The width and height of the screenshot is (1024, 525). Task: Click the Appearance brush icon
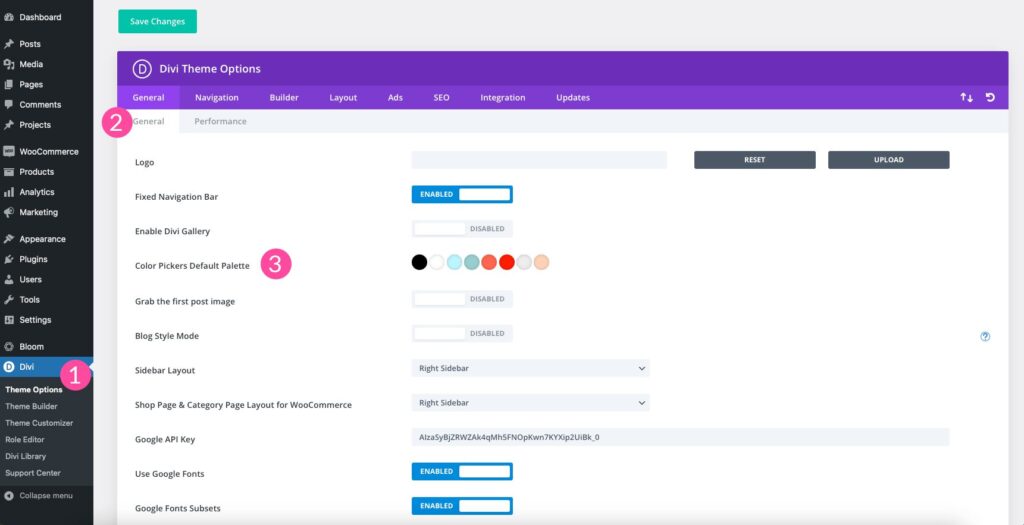[8, 239]
